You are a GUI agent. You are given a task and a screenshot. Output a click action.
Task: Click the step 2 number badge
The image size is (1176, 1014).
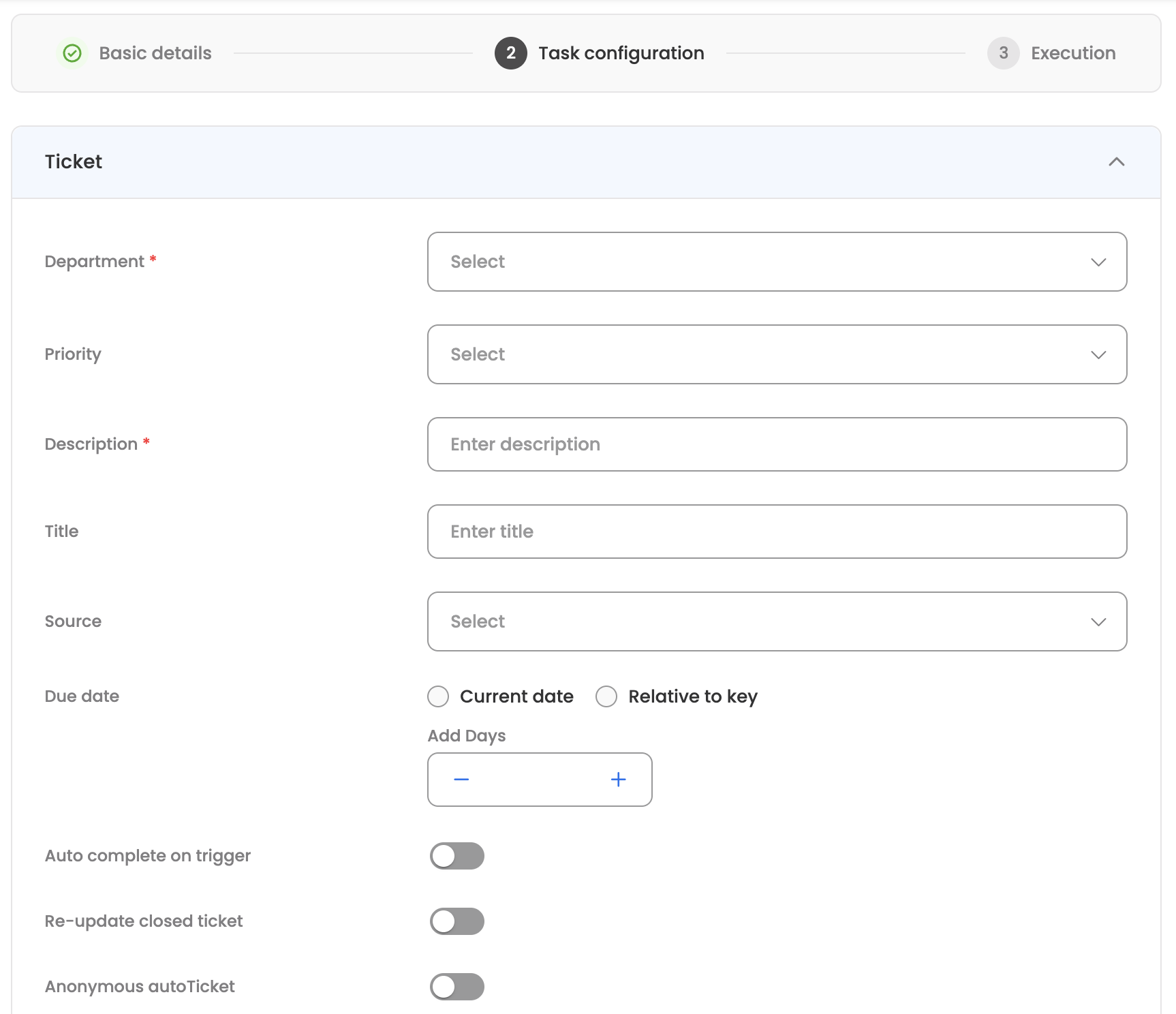[510, 53]
